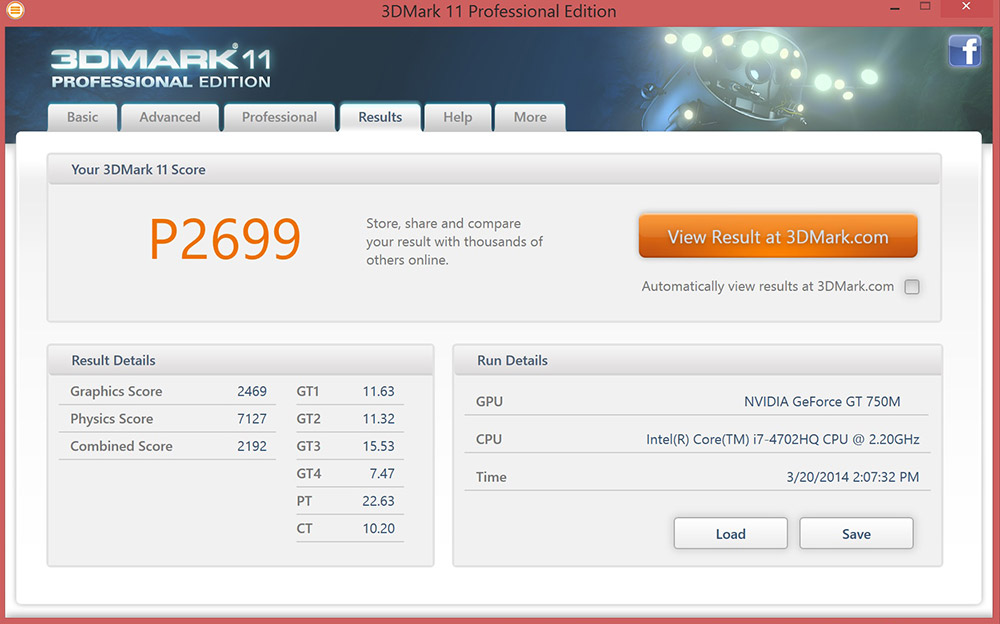Select the P2699 score value
The width and height of the screenshot is (1000, 624).
click(x=225, y=239)
